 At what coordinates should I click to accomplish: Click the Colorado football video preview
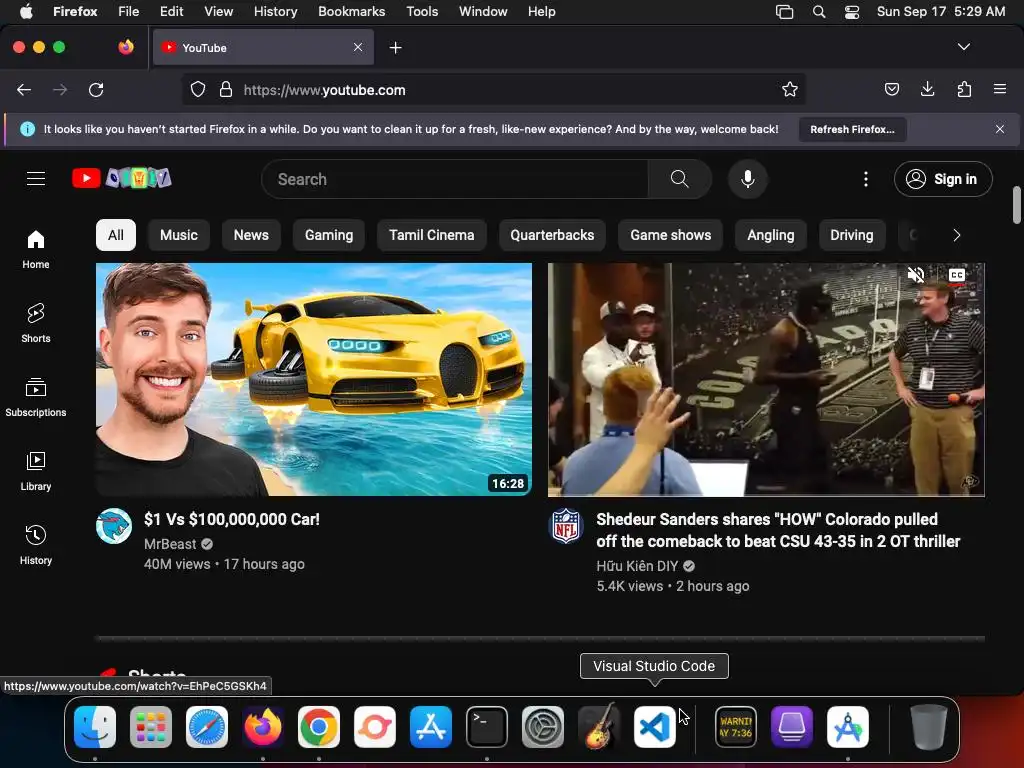click(x=766, y=379)
